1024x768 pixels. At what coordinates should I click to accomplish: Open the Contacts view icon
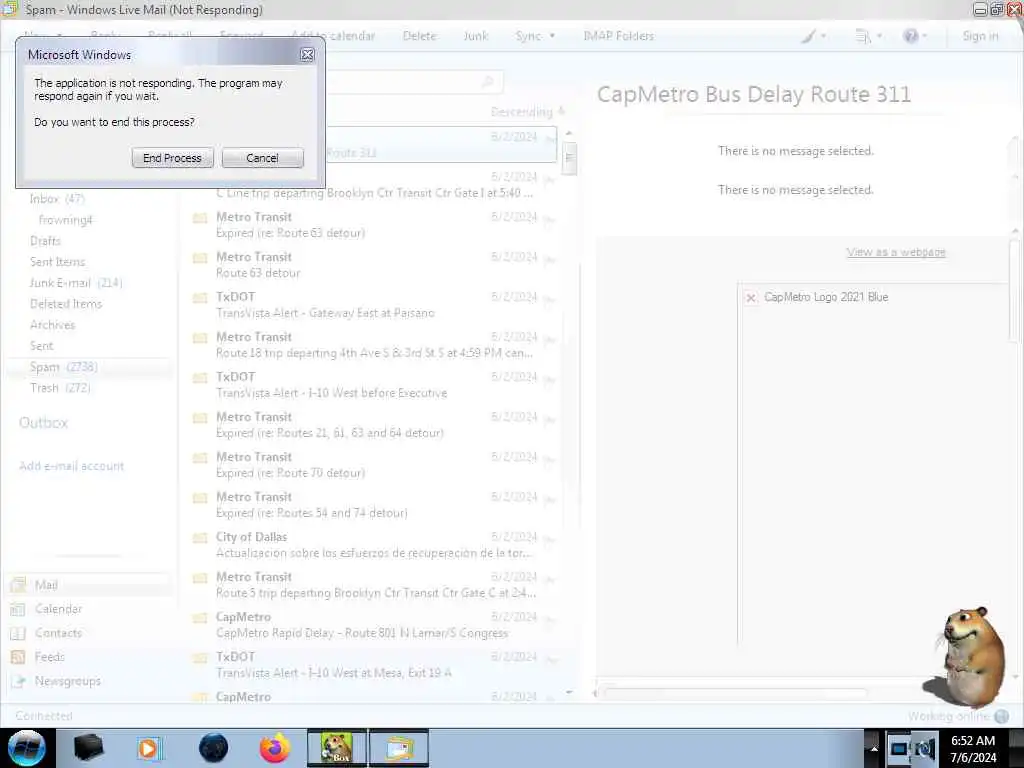18,633
